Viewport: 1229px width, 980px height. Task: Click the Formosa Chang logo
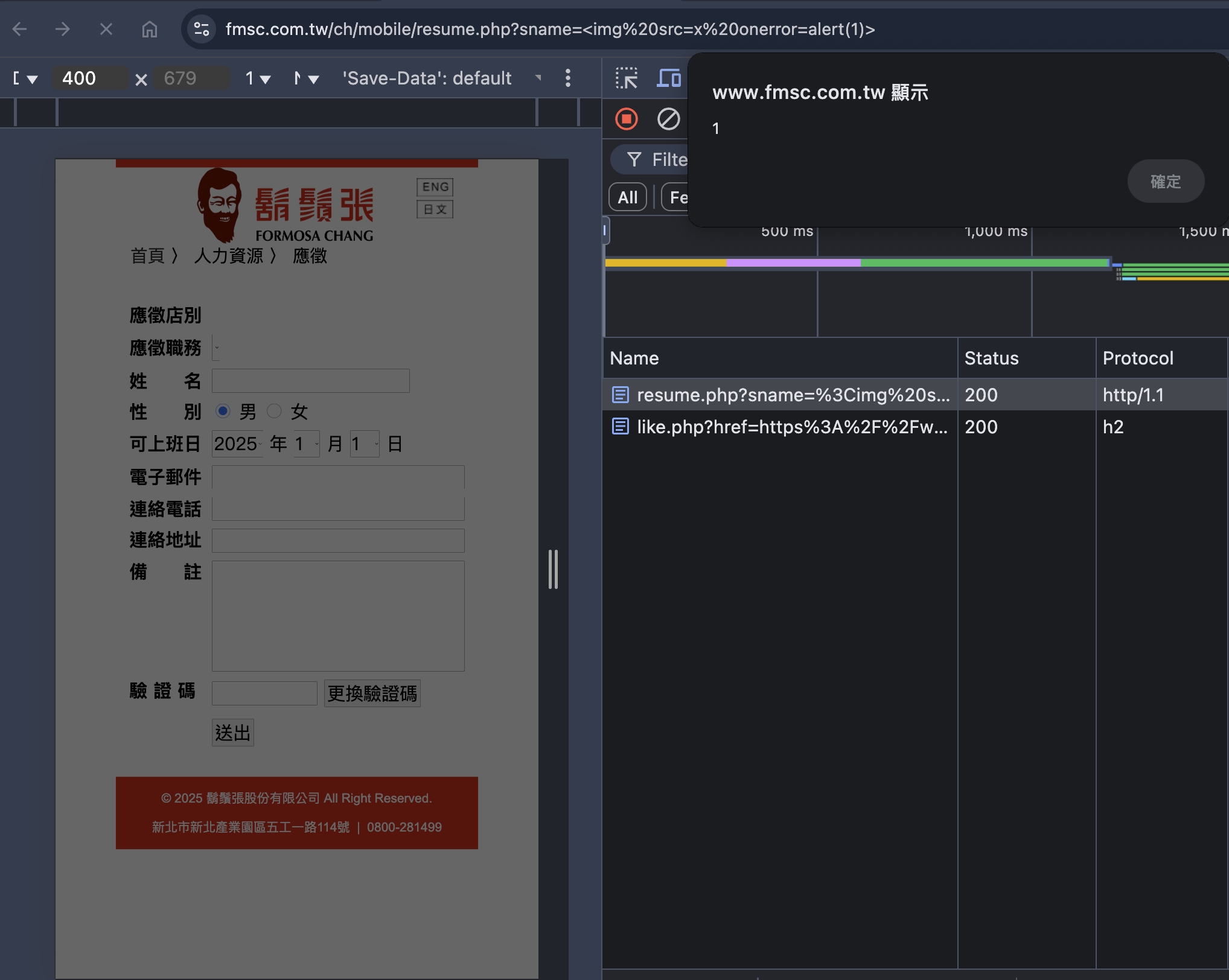(x=285, y=205)
